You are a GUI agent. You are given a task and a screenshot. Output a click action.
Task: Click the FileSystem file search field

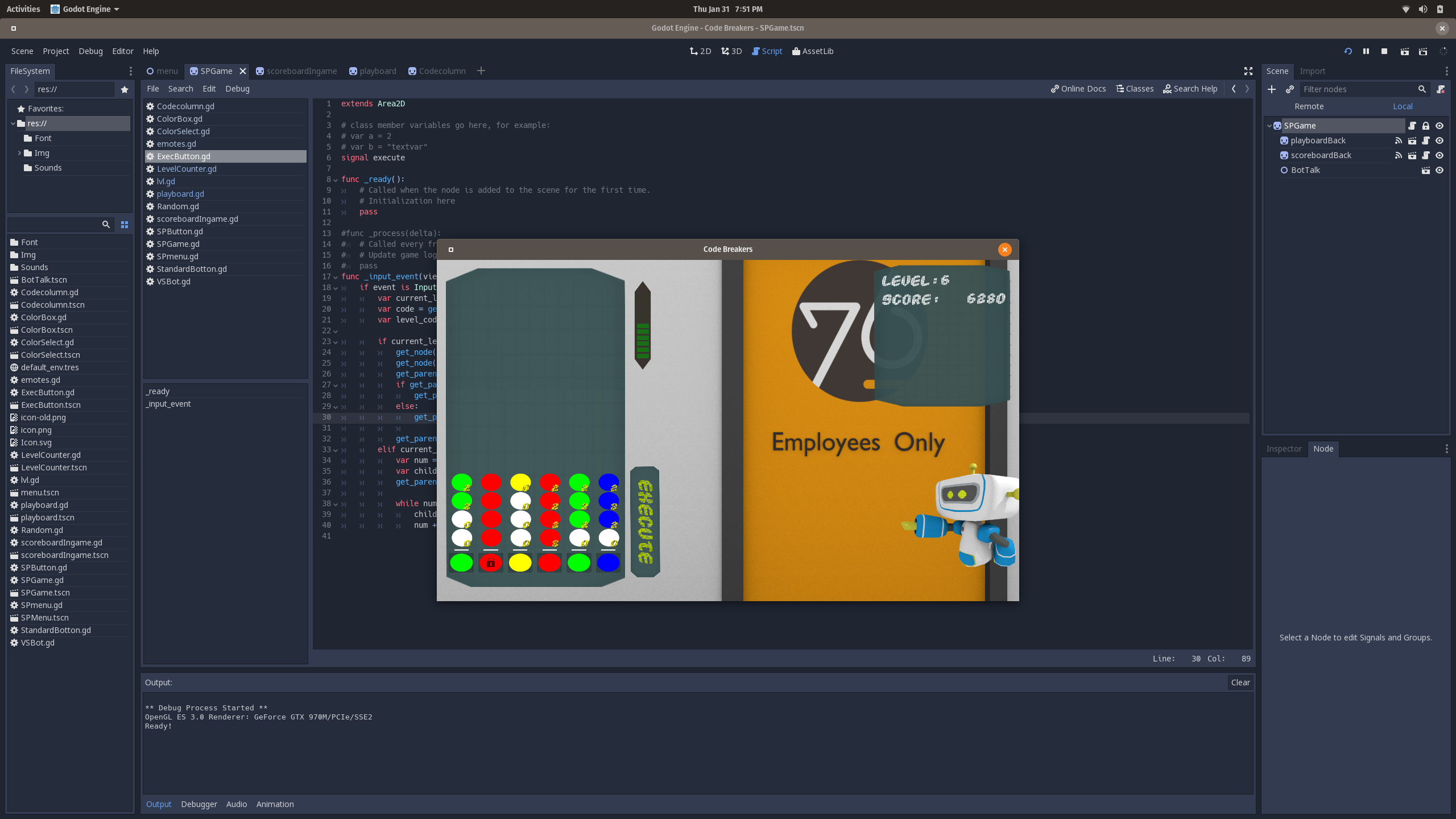coord(60,225)
